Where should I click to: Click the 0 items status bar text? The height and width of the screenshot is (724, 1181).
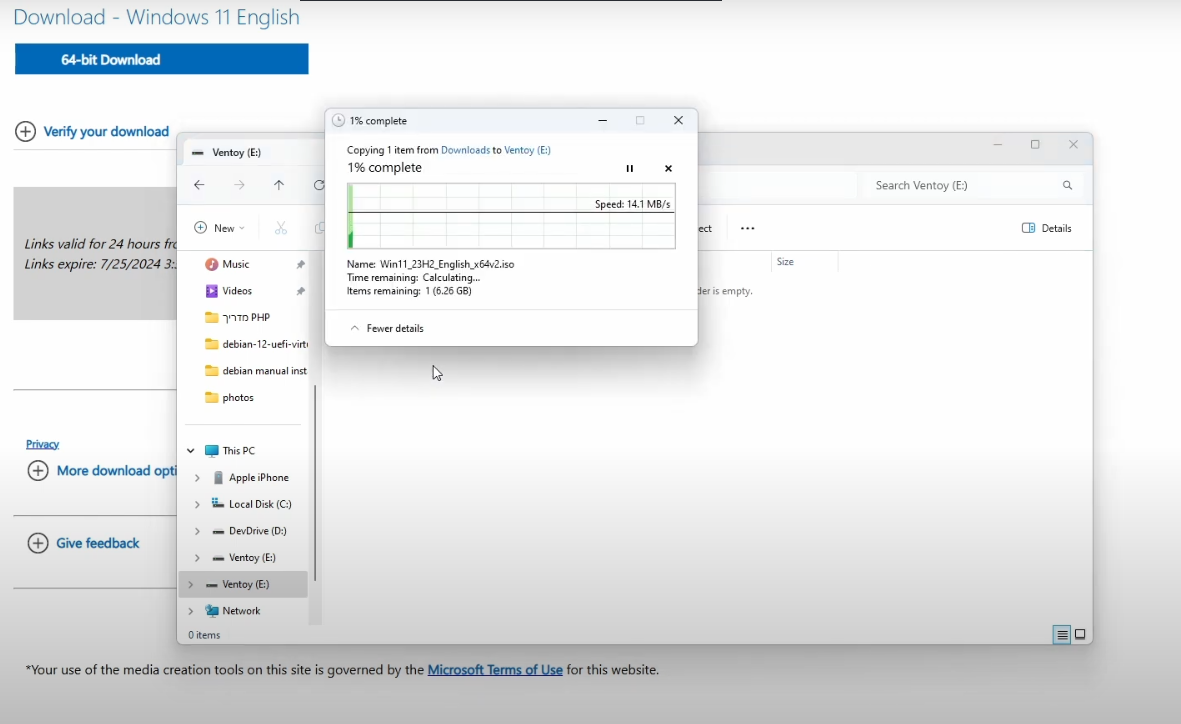tap(204, 635)
